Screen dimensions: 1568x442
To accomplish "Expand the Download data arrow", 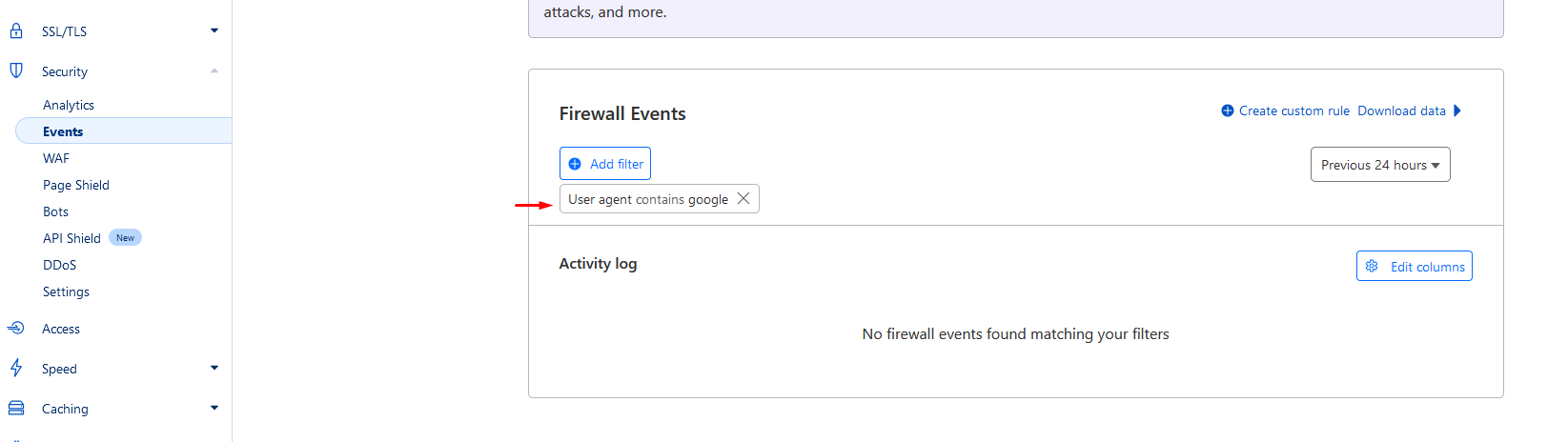I will point(1457,110).
